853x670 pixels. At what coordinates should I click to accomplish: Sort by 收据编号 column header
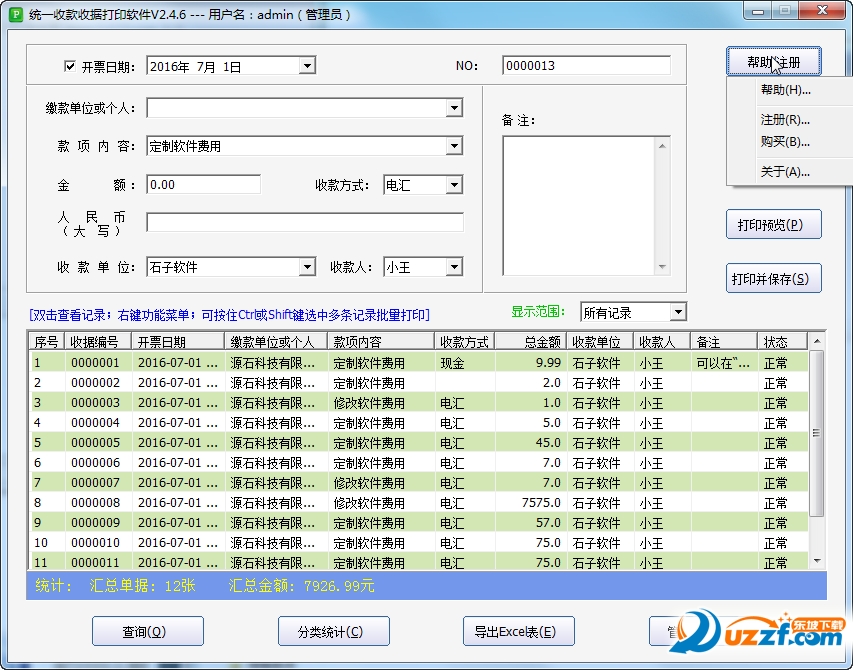click(x=98, y=342)
